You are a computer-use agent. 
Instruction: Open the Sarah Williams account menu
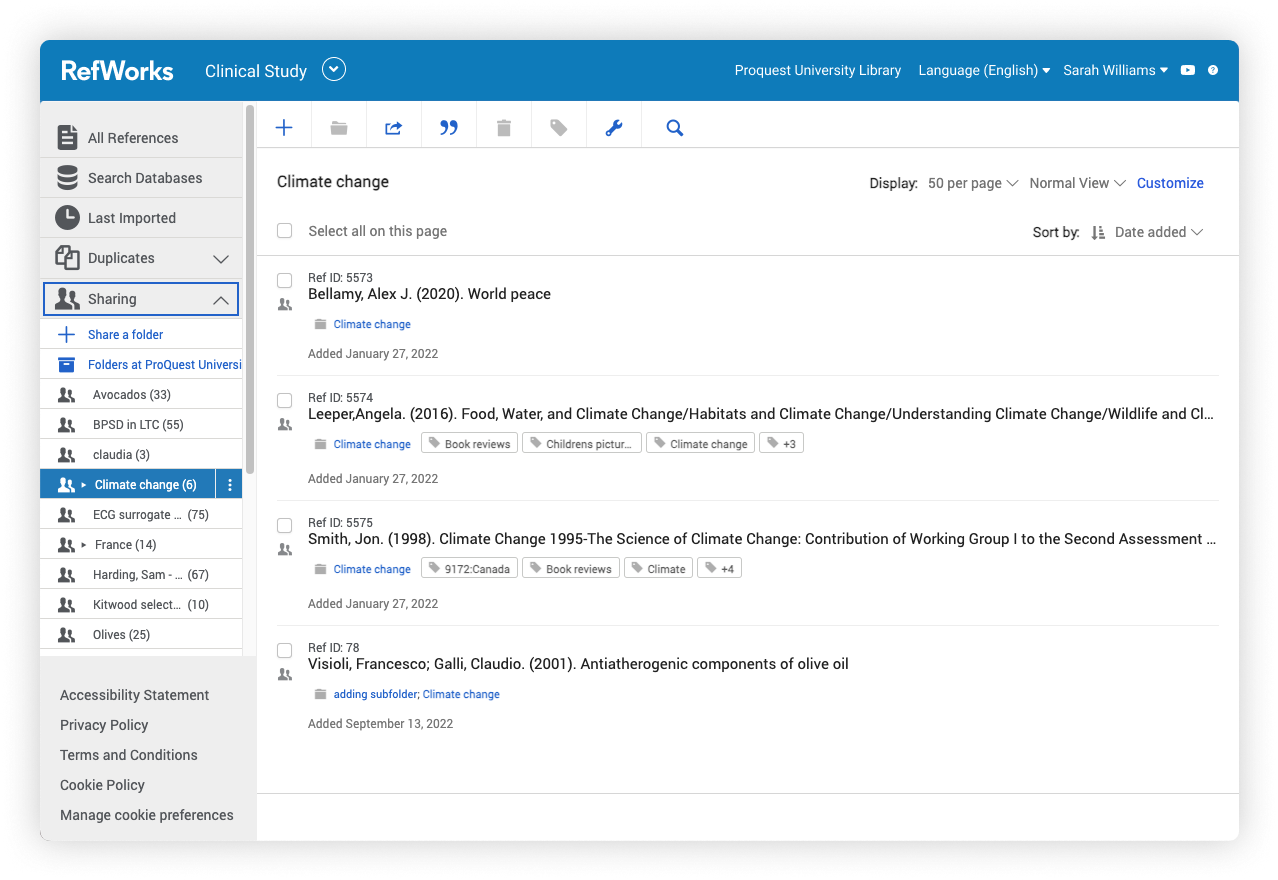point(1115,70)
